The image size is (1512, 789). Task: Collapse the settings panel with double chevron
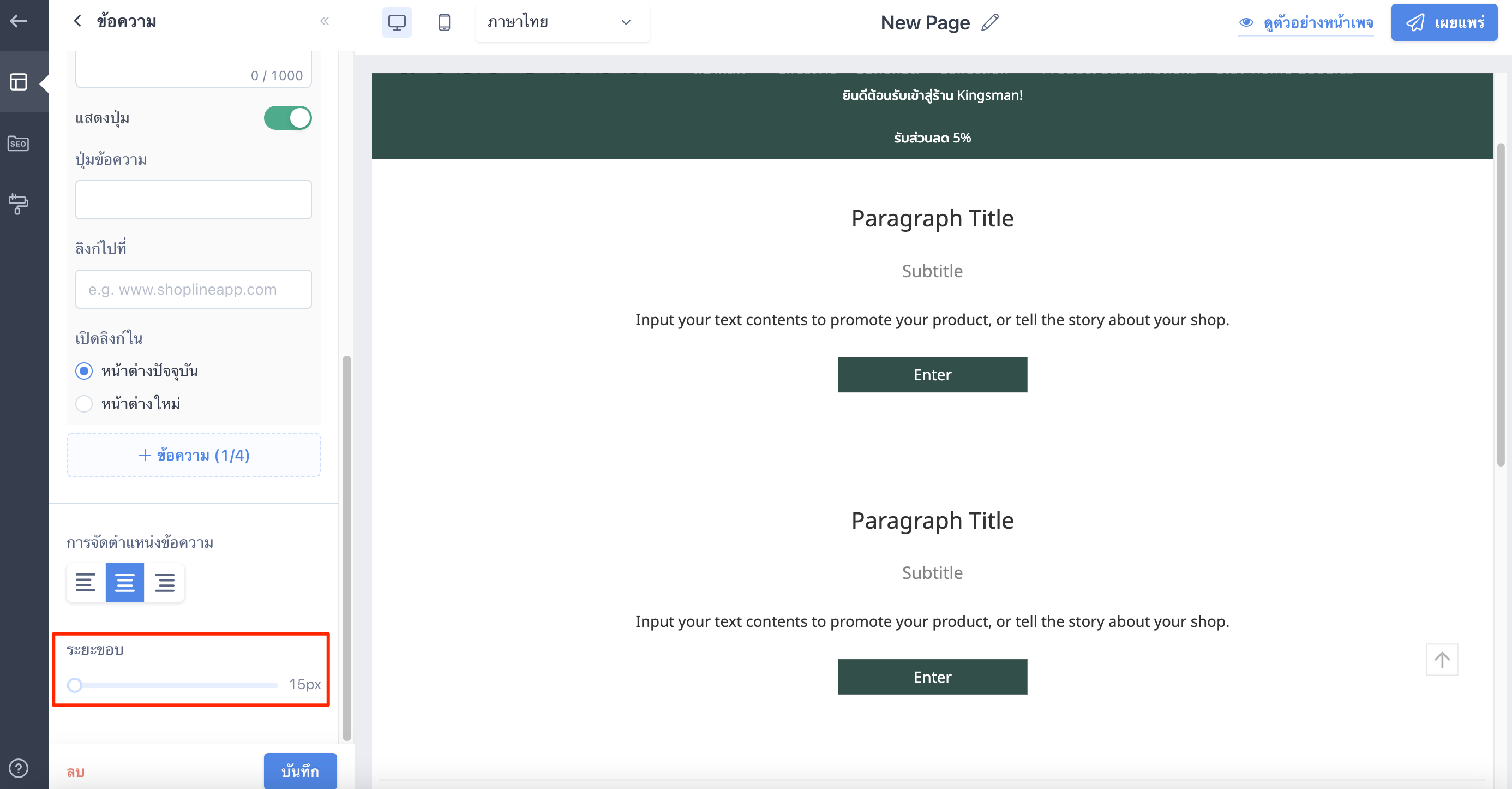pos(325,22)
